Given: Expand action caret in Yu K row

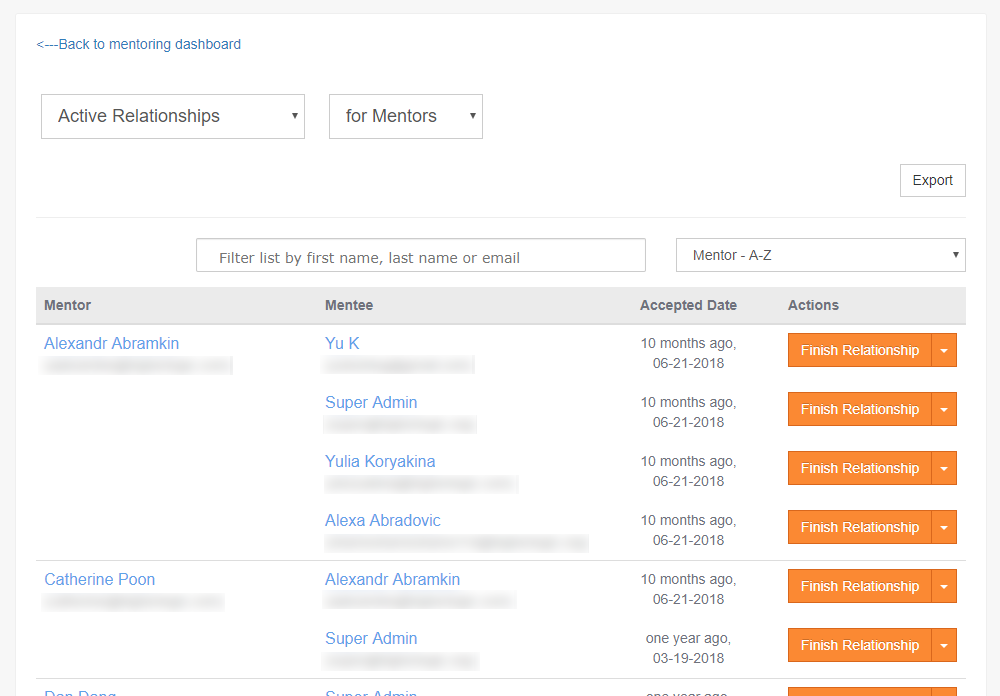Looking at the screenshot, I should [x=944, y=350].
